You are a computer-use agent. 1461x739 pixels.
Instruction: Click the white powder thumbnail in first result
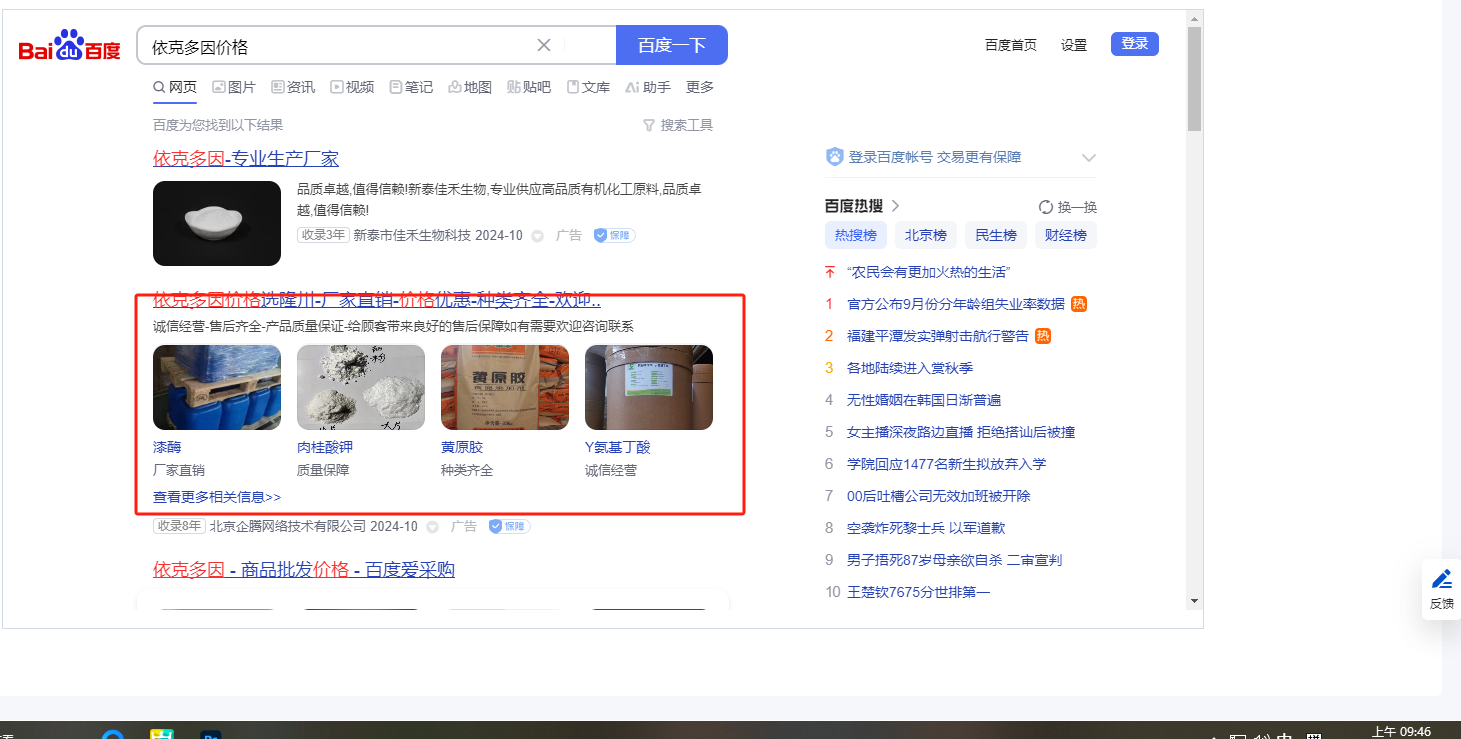tap(217, 223)
